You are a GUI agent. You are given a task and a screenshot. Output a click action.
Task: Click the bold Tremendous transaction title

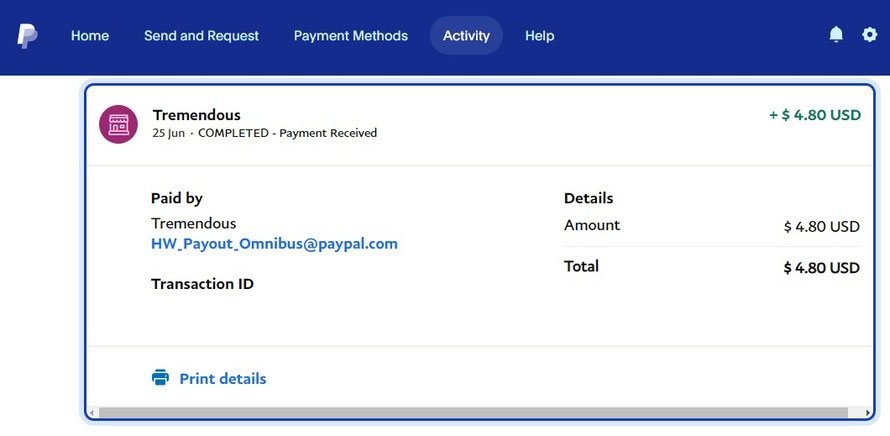pyautogui.click(x=196, y=115)
